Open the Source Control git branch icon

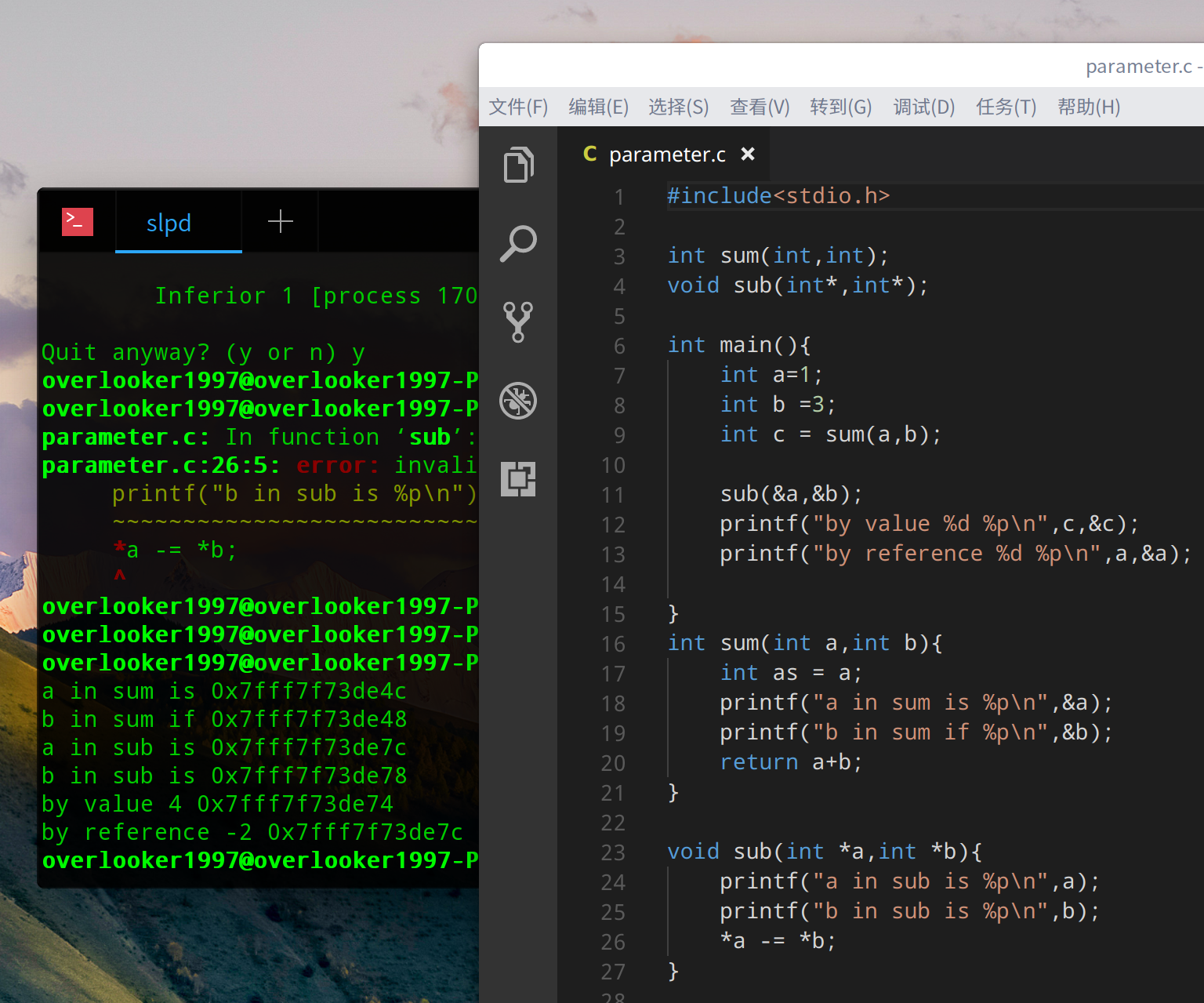(x=518, y=322)
